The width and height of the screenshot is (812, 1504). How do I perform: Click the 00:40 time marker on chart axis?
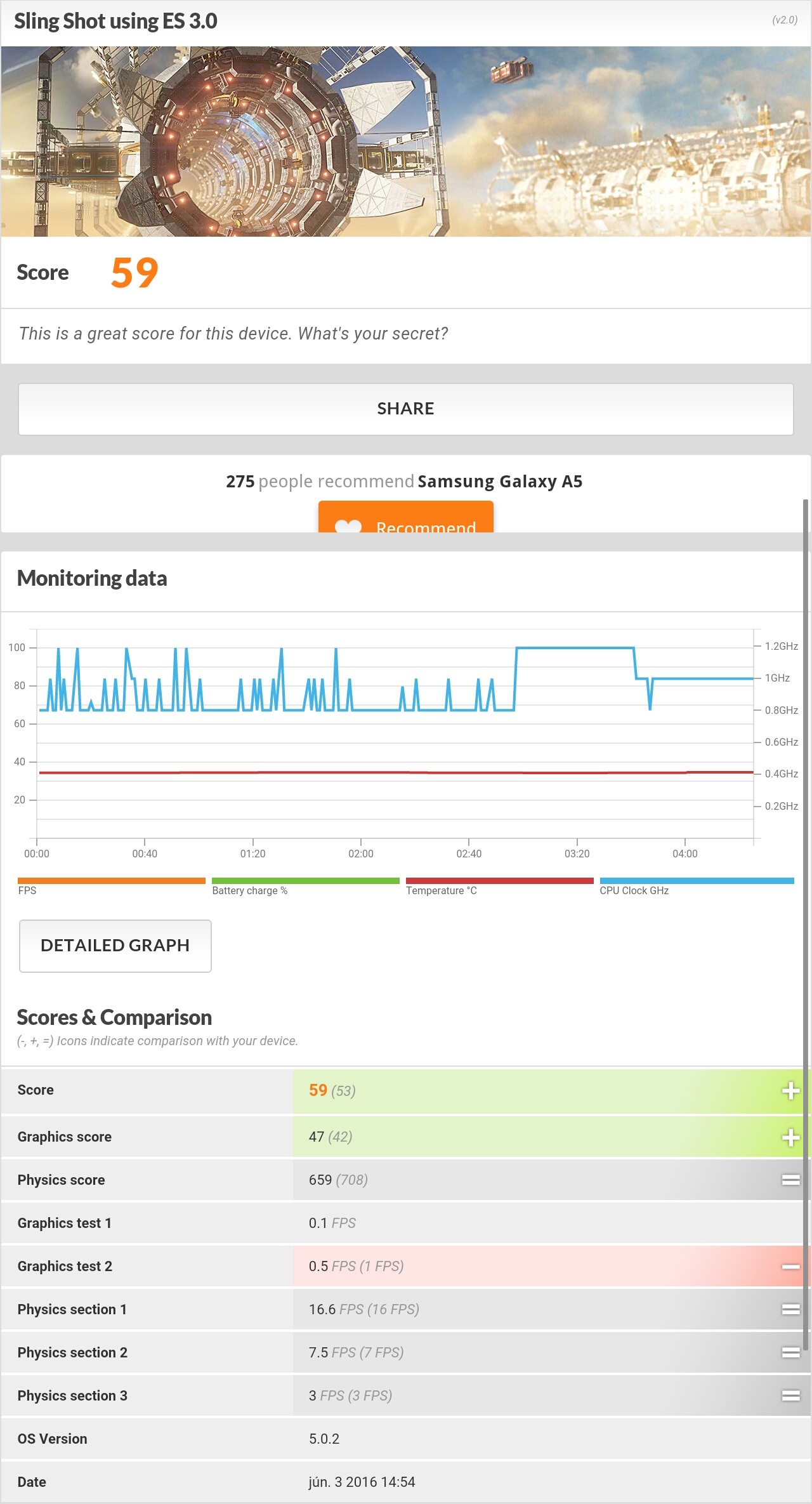coord(145,854)
